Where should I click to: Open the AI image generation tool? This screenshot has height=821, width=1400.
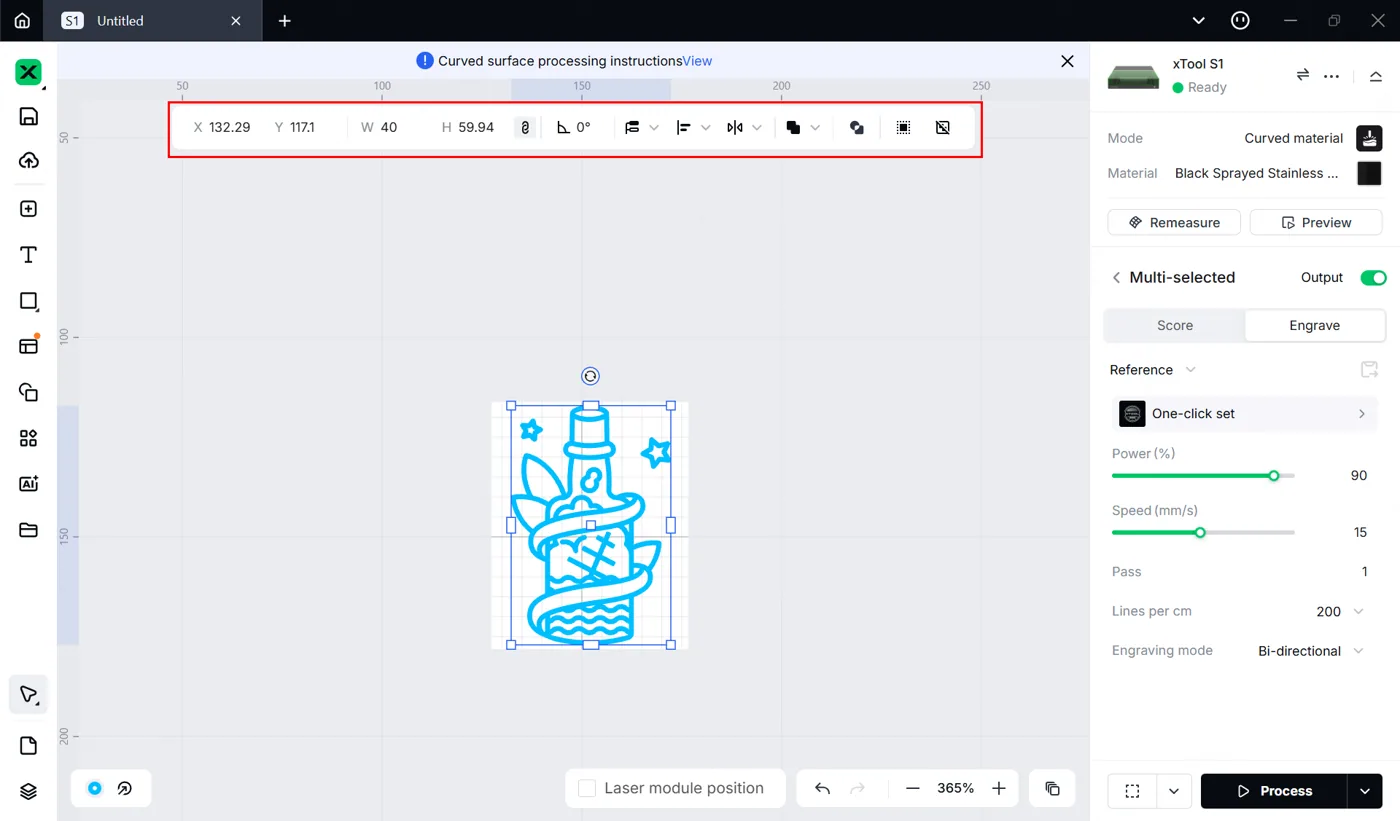28,484
